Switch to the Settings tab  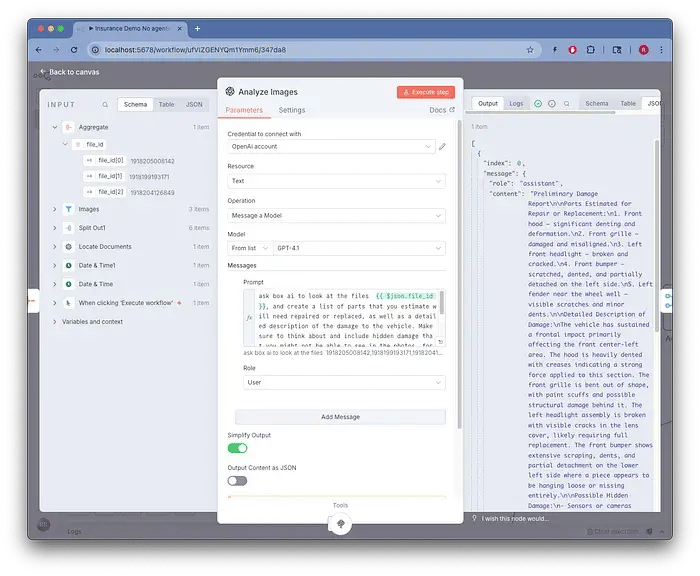click(x=292, y=110)
